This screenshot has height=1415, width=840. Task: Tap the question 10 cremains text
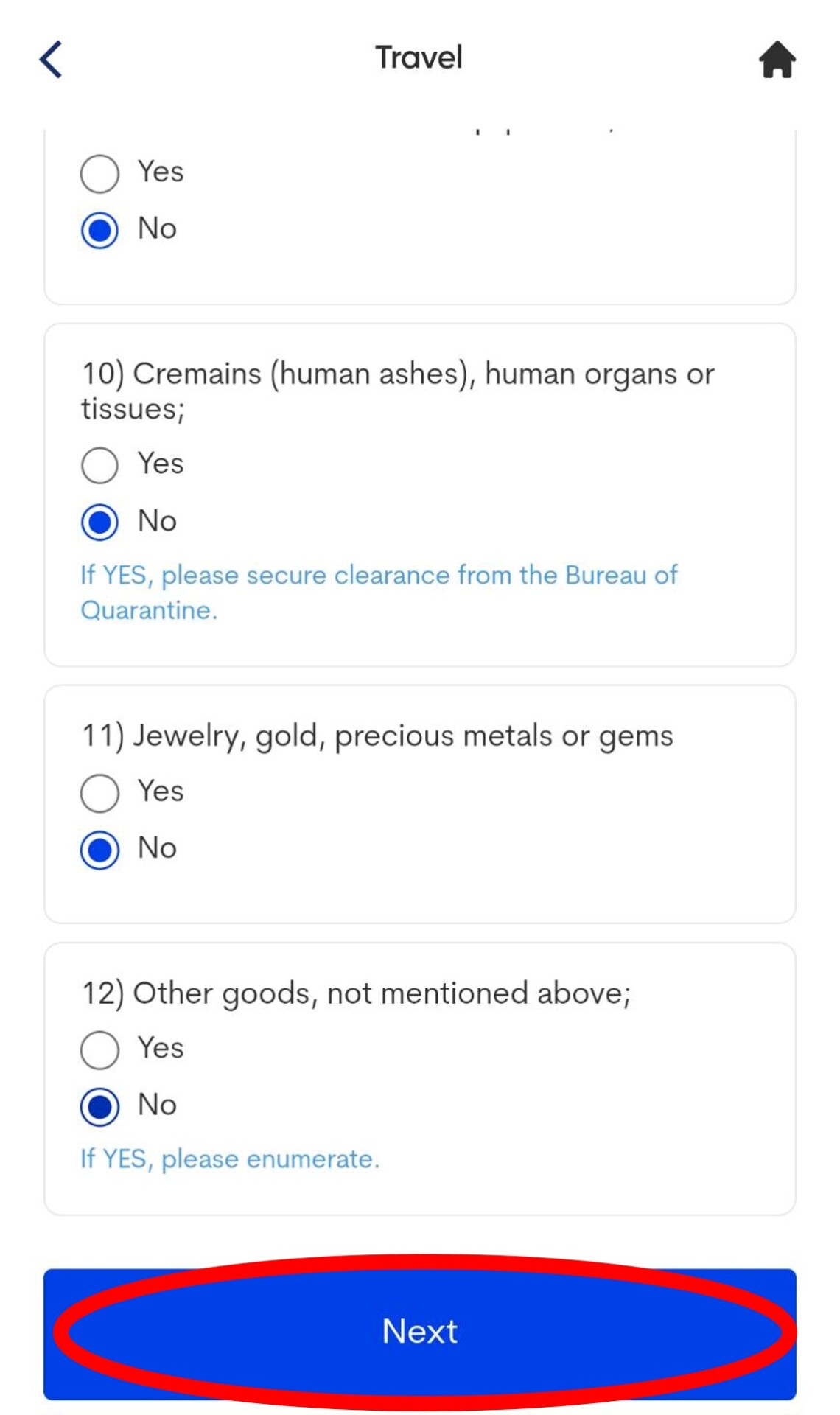398,391
